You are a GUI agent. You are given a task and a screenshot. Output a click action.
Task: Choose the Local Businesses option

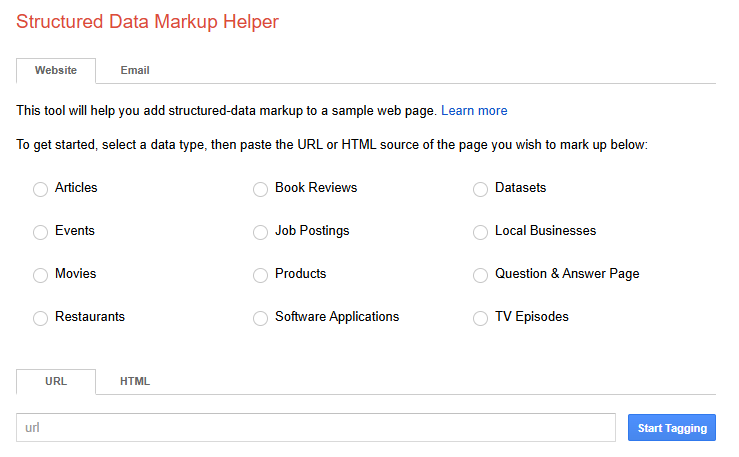click(480, 232)
